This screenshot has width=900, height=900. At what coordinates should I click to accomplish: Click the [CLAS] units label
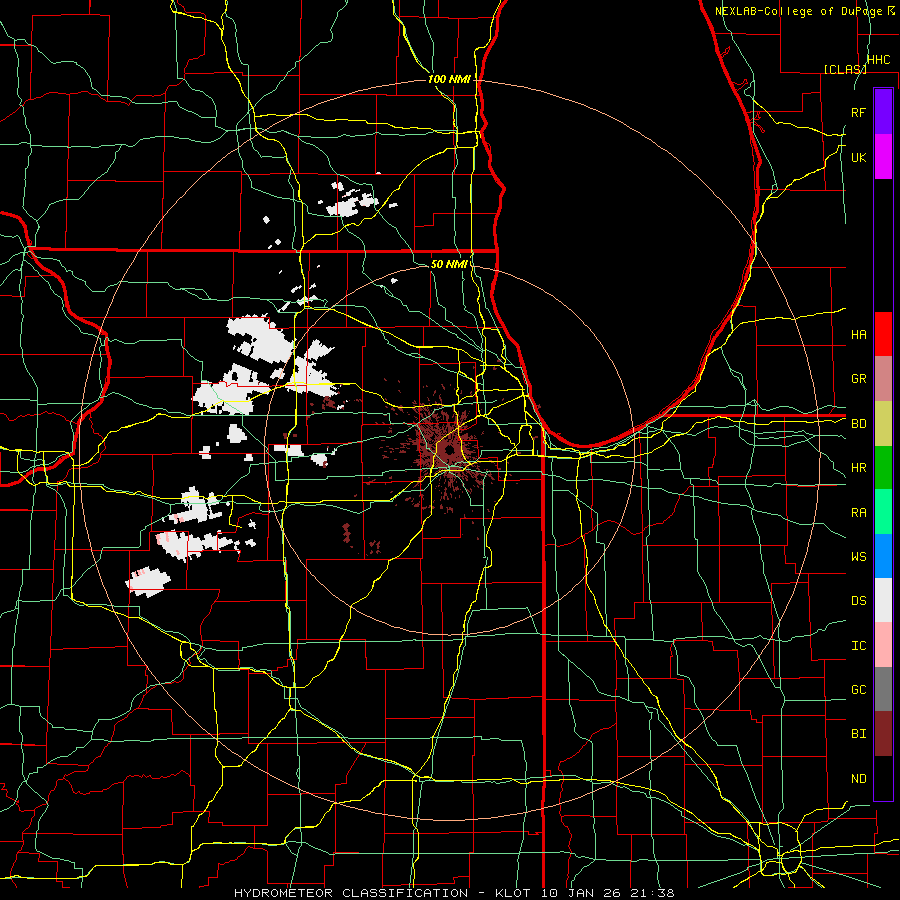[x=845, y=69]
